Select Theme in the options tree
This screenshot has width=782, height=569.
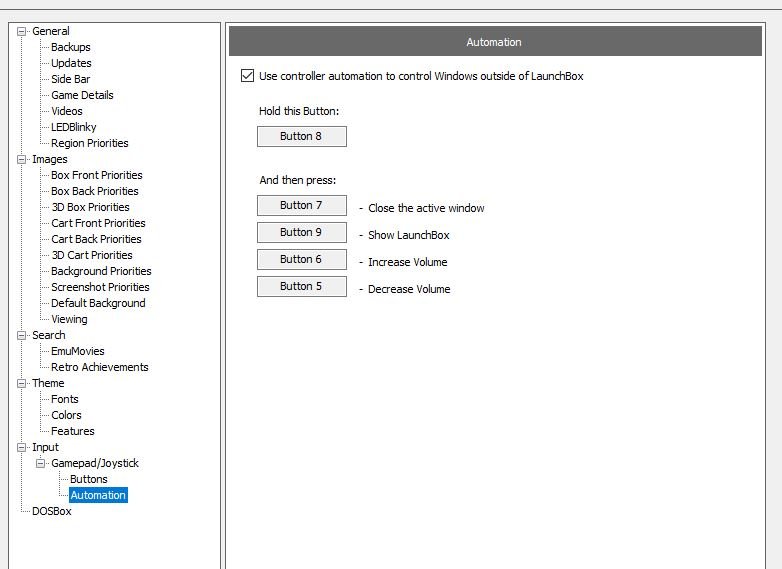pyautogui.click(x=48, y=383)
